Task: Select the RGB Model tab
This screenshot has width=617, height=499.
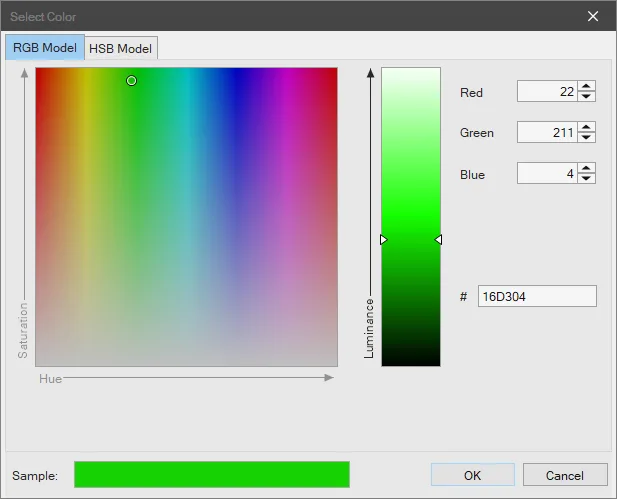Action: point(45,47)
